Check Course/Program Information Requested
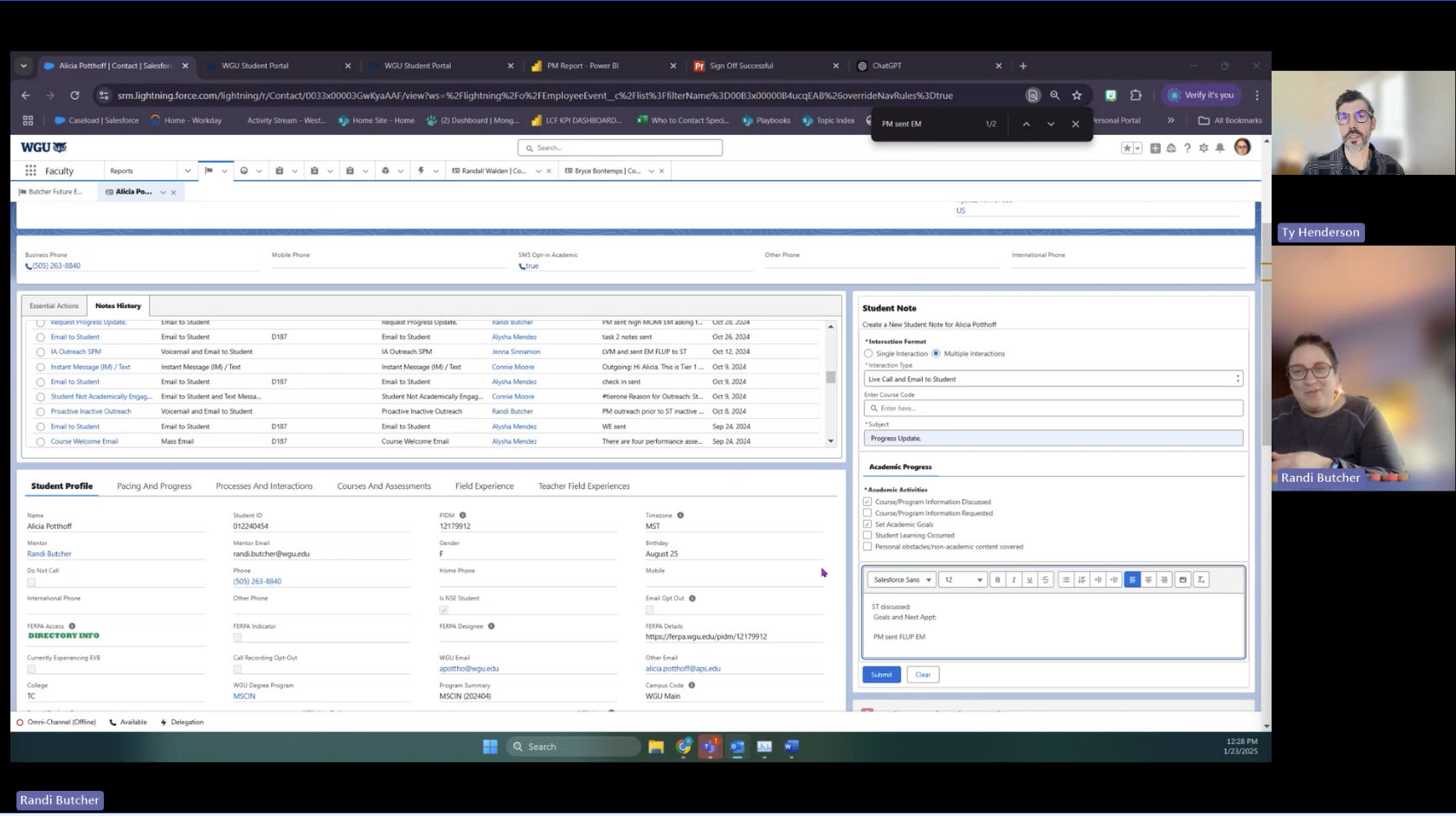The width and height of the screenshot is (1456, 816). tap(867, 512)
